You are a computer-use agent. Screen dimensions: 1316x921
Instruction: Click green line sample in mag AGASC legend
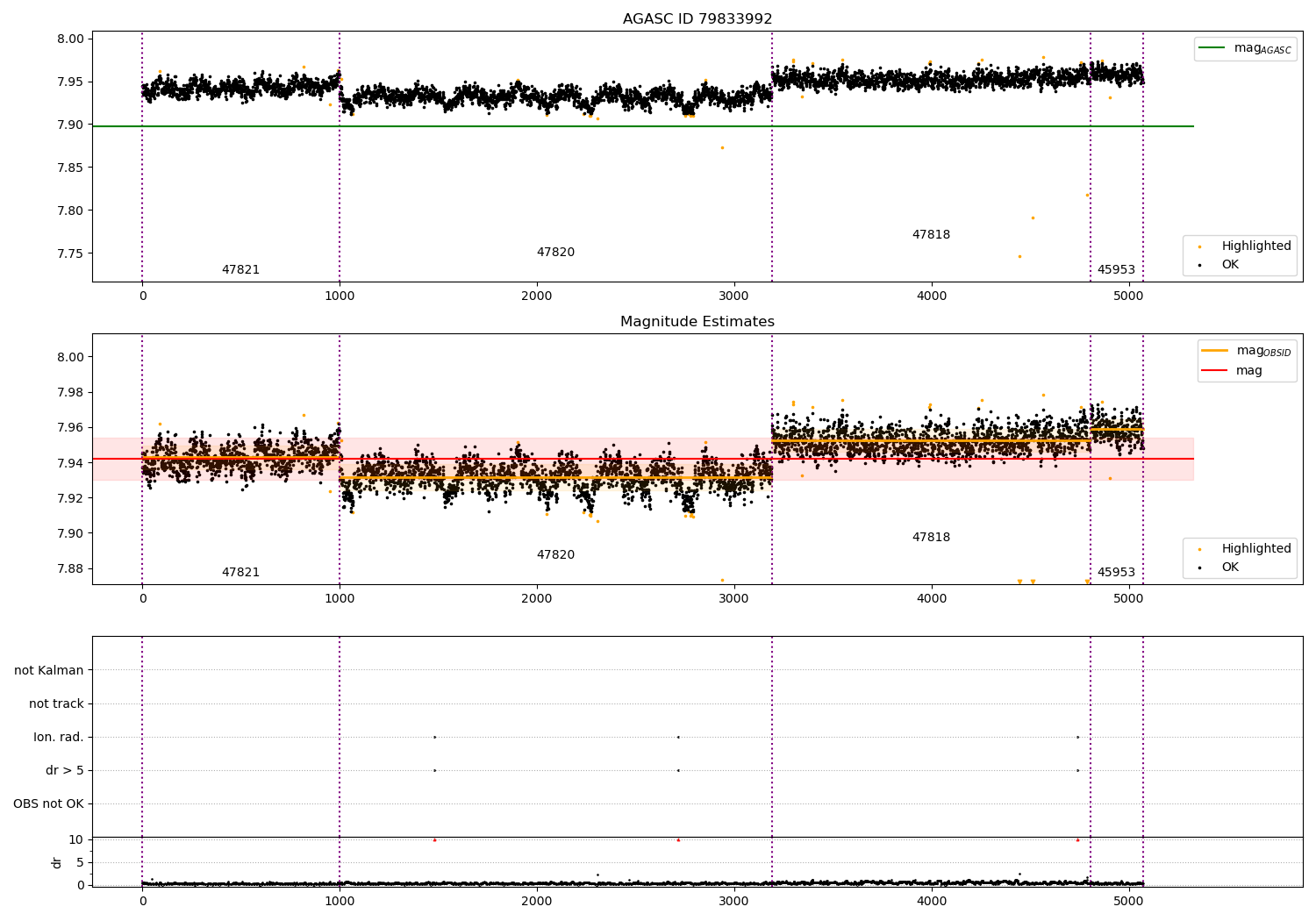tap(1212, 48)
